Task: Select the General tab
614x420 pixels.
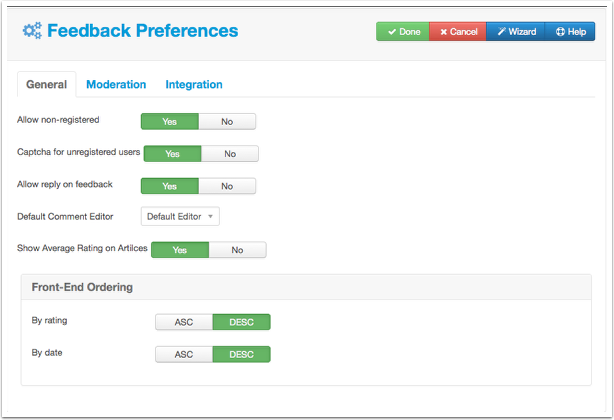Action: coord(47,85)
